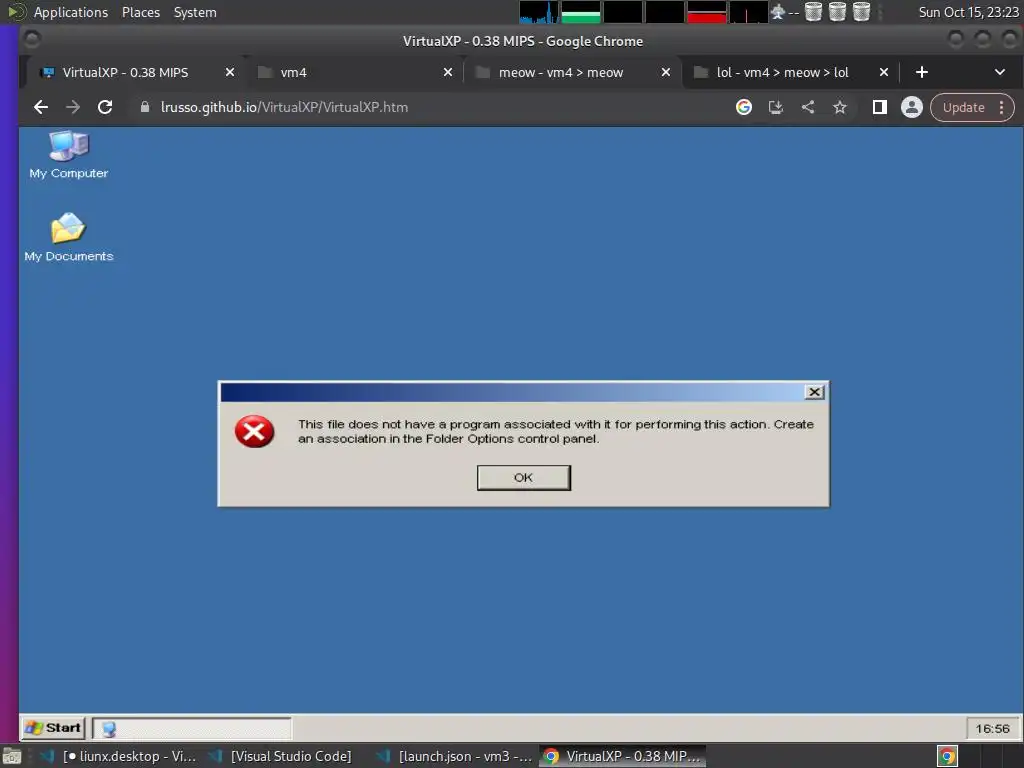Screen dimensions: 1024x768
Task: Click the window menu button in titlebar
Action: point(31,40)
